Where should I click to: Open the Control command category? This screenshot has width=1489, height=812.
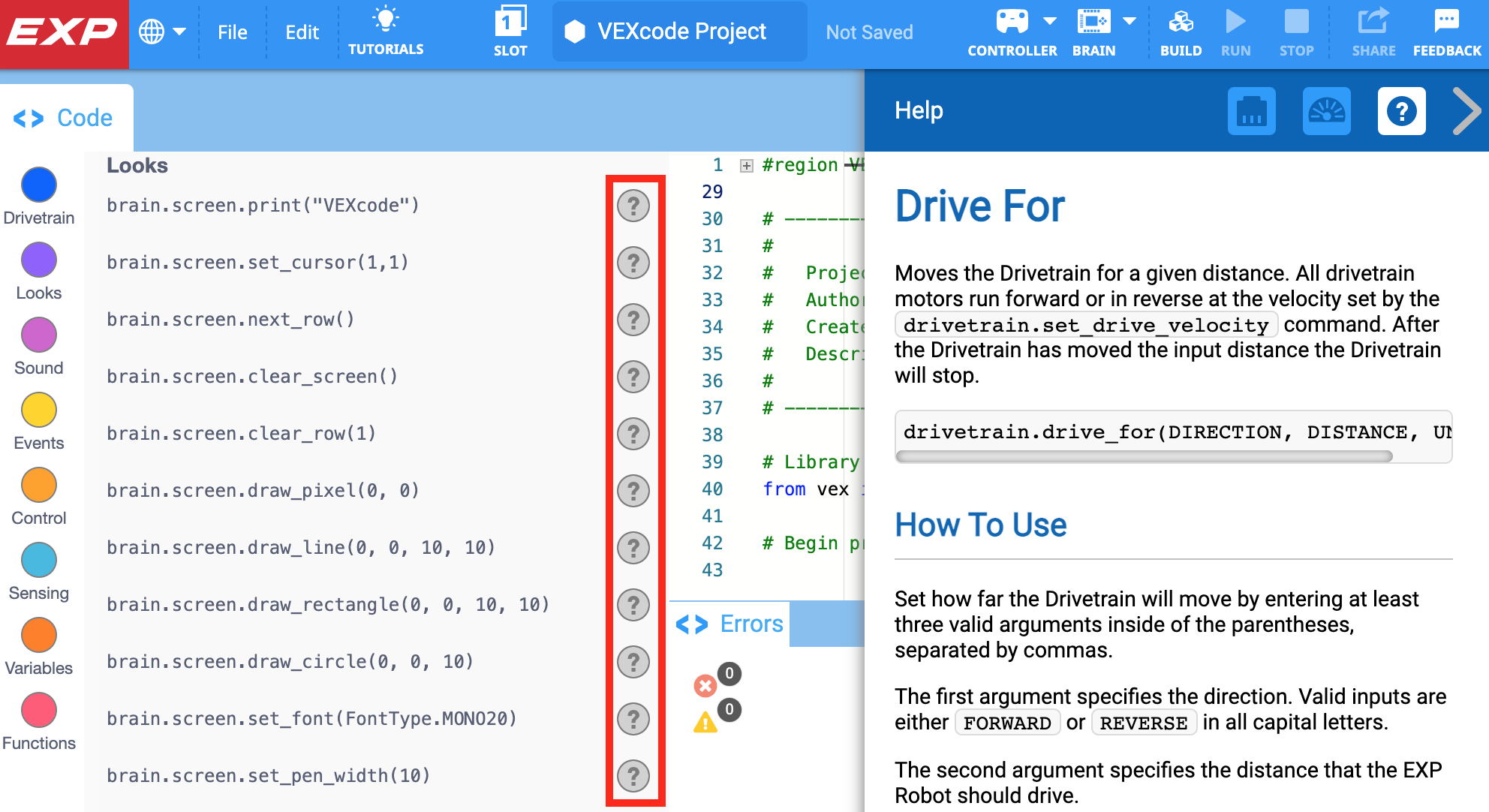tap(39, 485)
